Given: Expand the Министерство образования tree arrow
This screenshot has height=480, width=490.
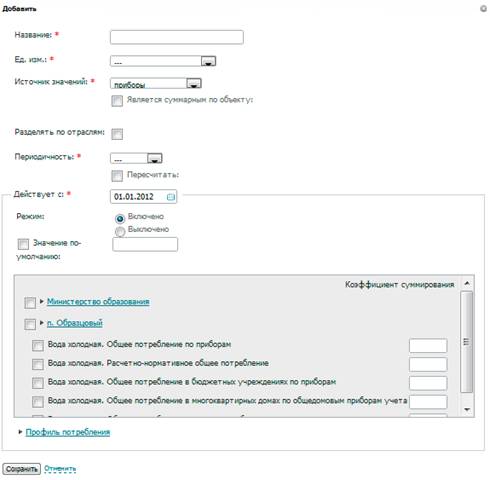Looking at the screenshot, I should click(x=42, y=301).
